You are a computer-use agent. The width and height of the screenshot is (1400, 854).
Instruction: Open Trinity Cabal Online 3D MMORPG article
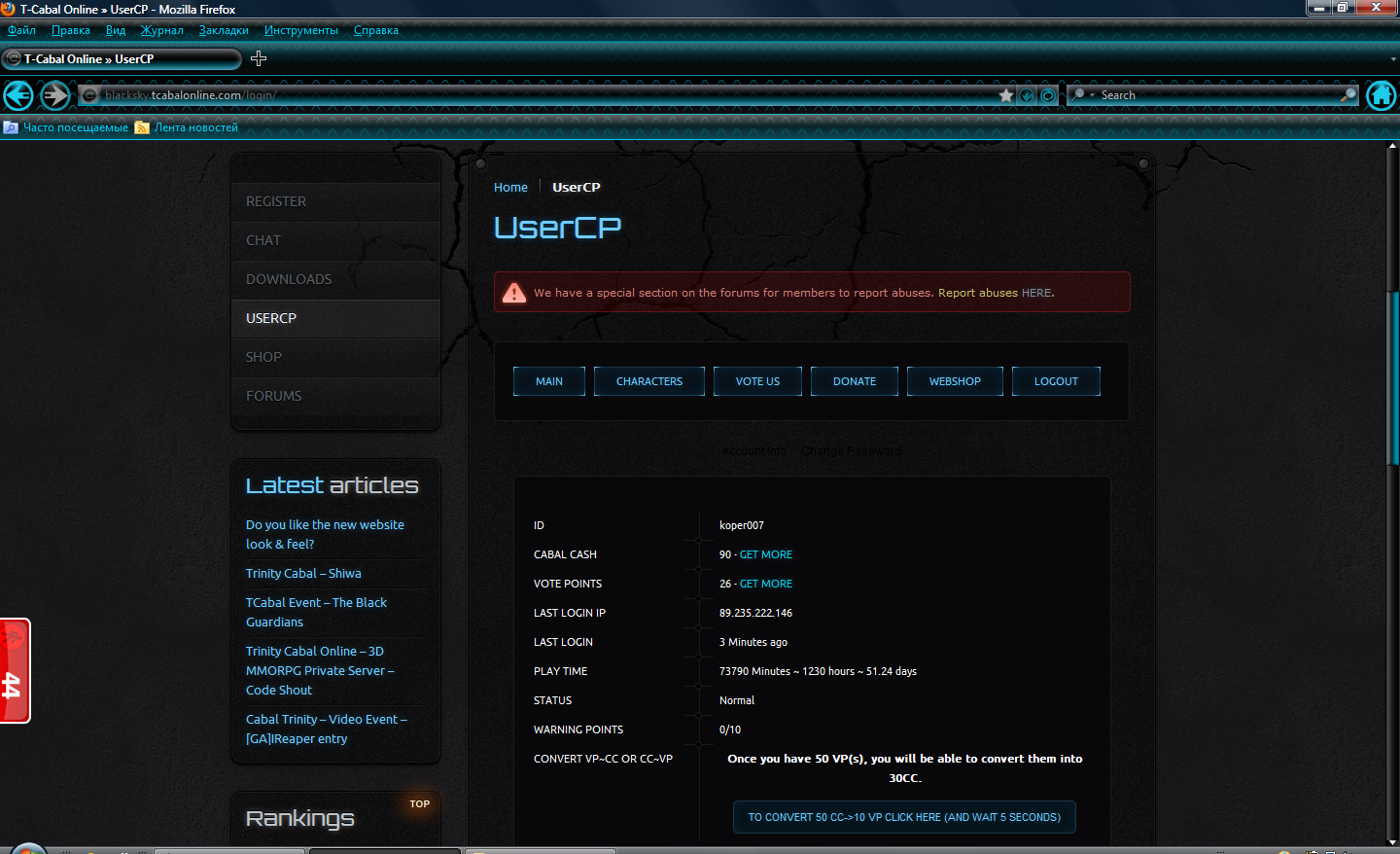click(x=320, y=670)
